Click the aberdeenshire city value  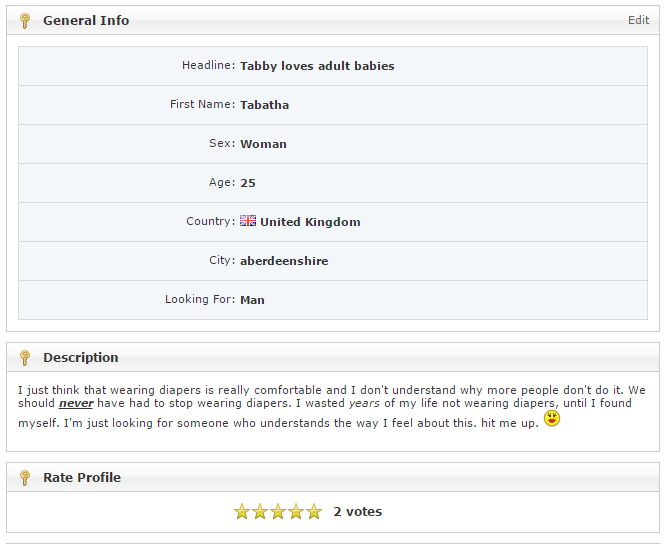point(284,261)
